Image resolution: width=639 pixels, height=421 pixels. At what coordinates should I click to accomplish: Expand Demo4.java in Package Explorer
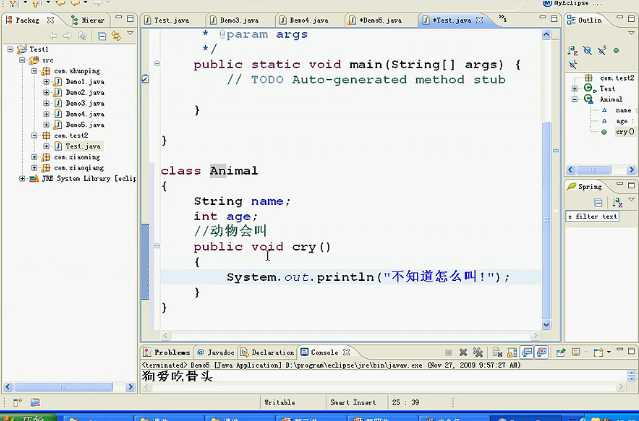[46, 114]
